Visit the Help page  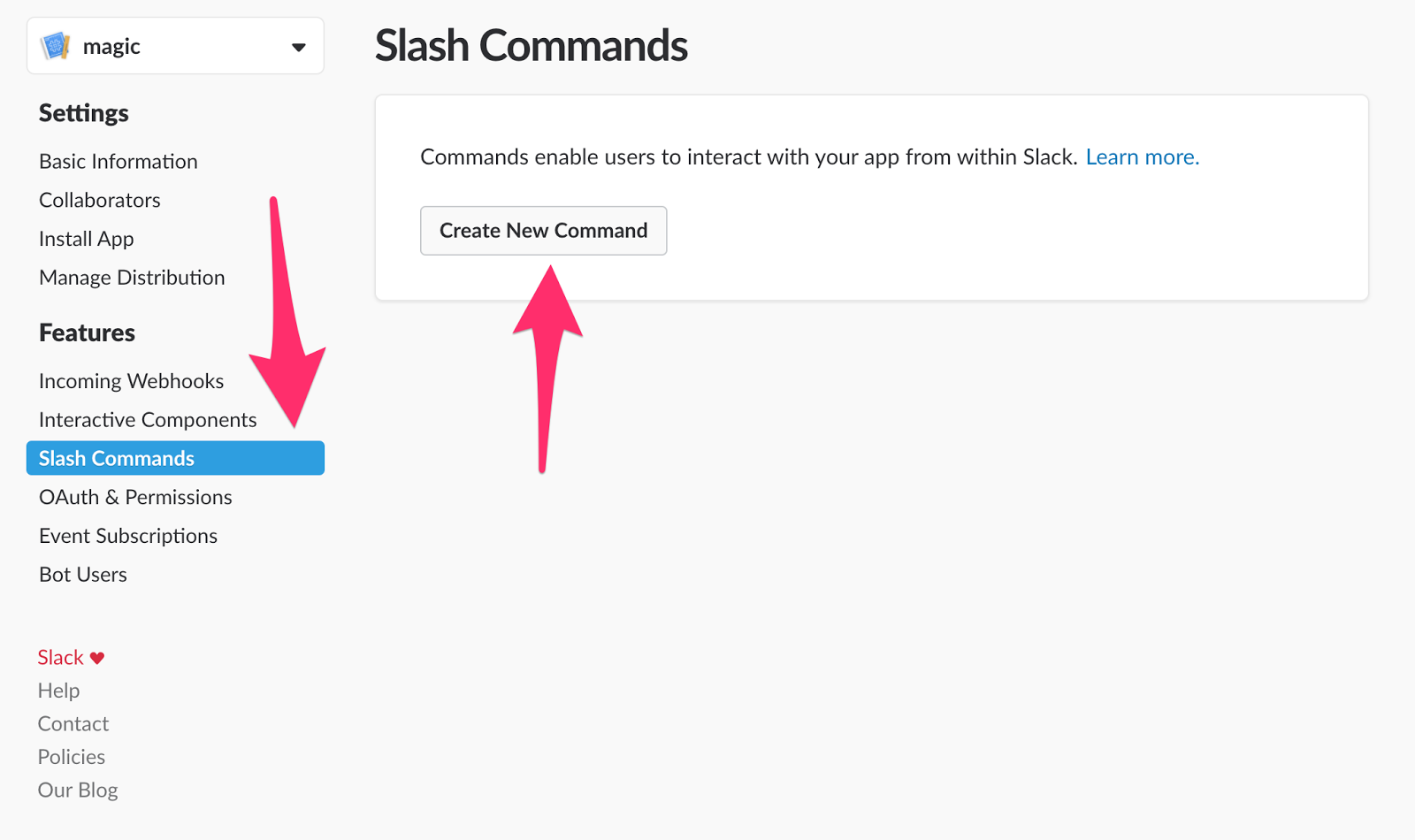(58, 690)
